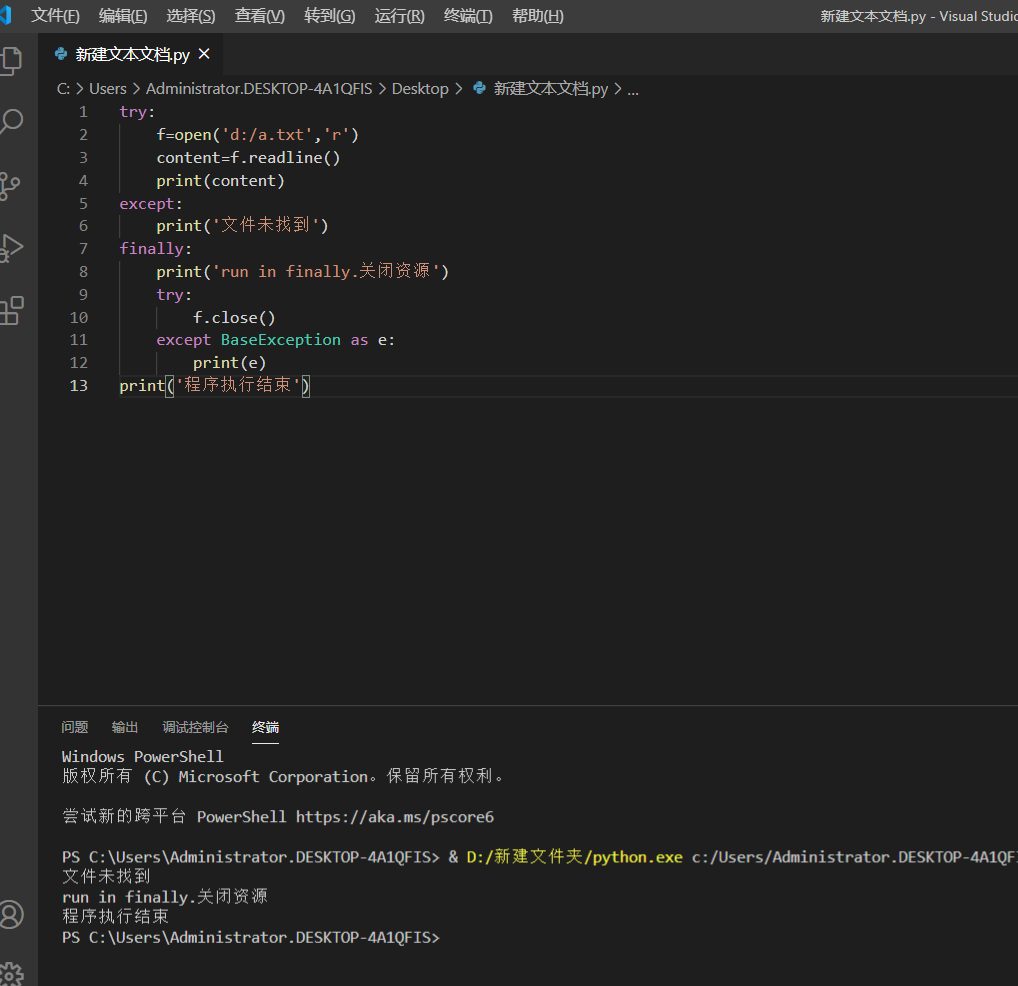Click code text print(e)
The image size is (1018, 986).
click(x=230, y=363)
